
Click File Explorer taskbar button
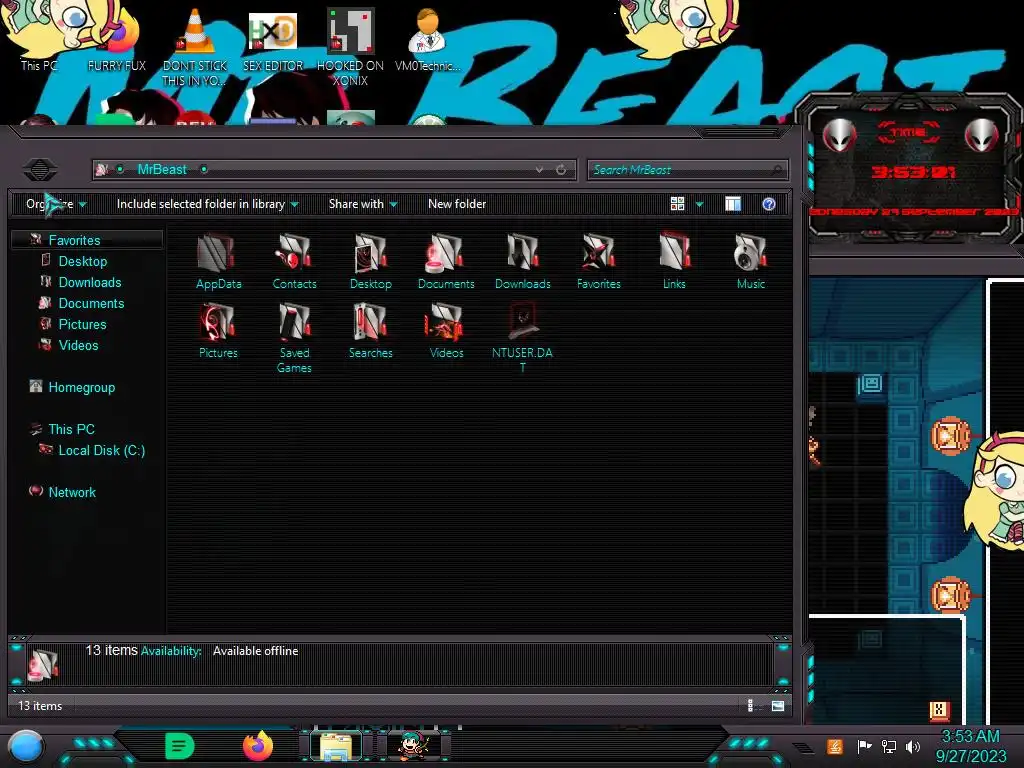tap(336, 746)
